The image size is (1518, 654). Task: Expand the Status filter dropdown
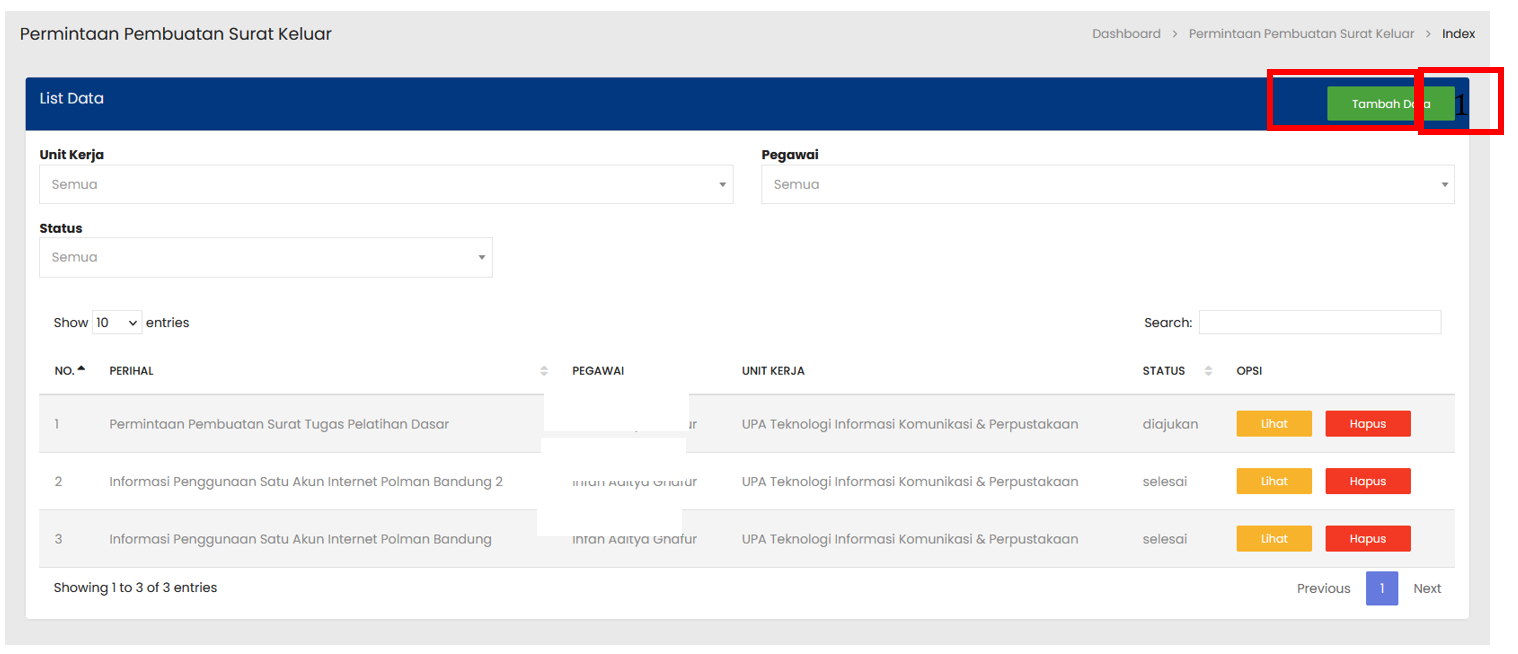click(265, 258)
